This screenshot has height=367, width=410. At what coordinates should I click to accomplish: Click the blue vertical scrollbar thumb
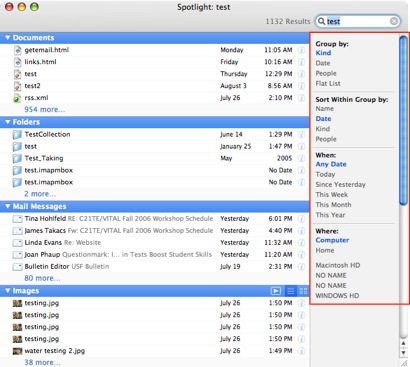coord(403,121)
